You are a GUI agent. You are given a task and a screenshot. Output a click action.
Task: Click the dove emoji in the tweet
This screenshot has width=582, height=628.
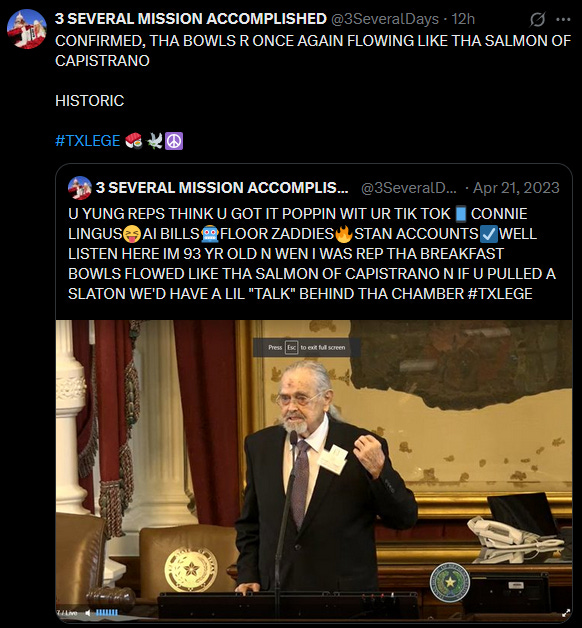pyautogui.click(x=155, y=141)
